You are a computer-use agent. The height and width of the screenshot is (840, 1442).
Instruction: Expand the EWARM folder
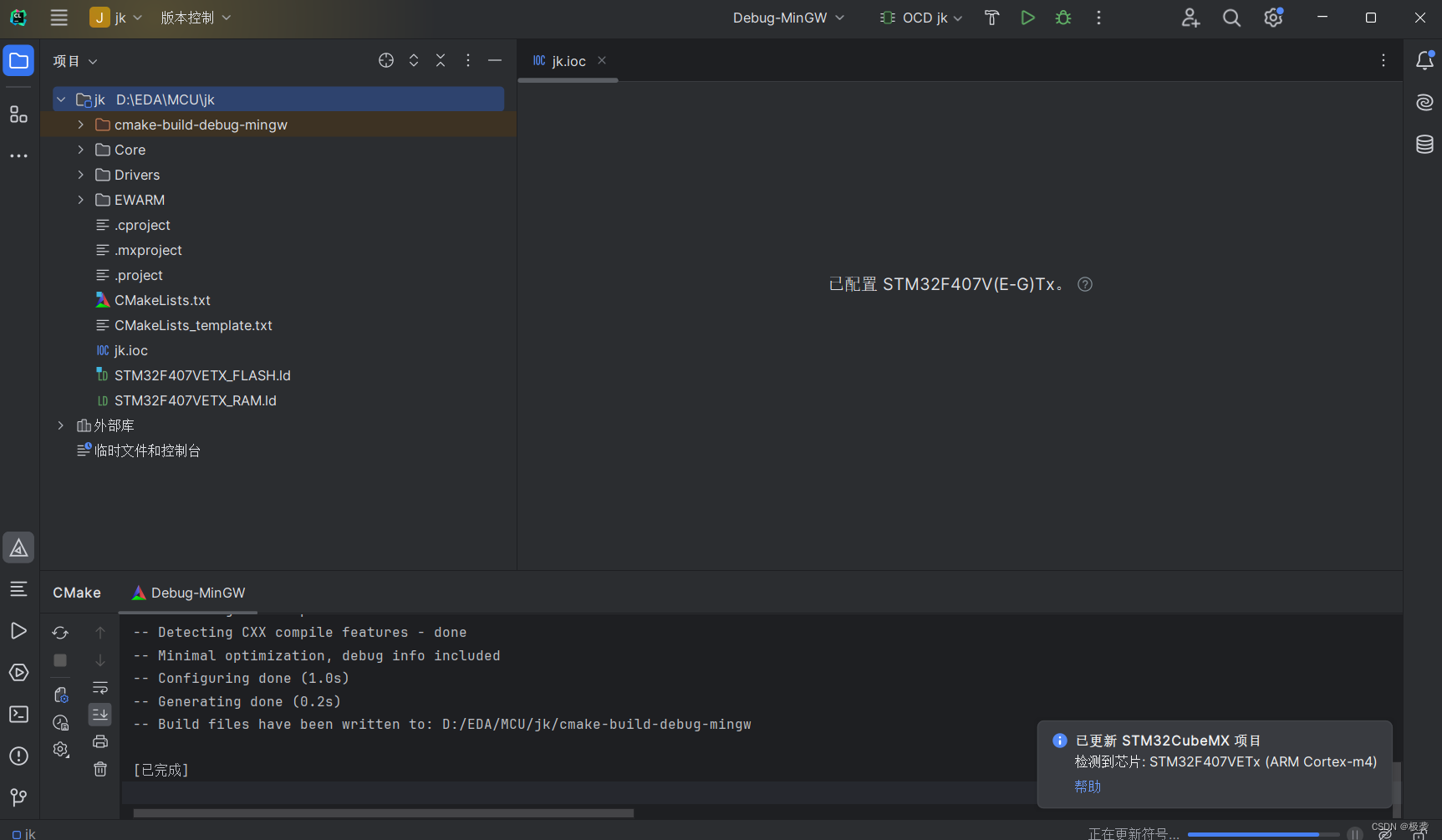[x=80, y=200]
